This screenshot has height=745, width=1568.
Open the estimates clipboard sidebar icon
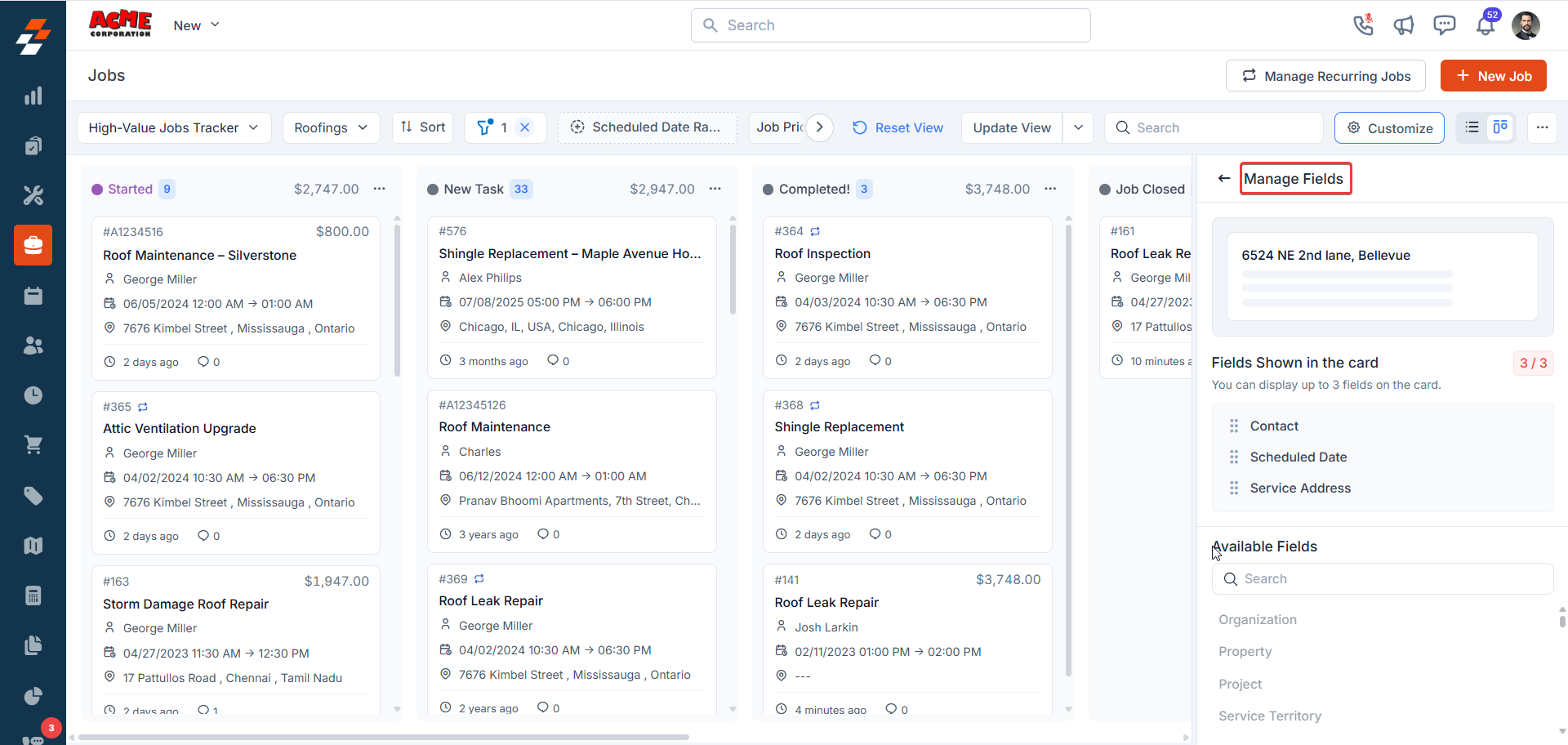point(33,145)
